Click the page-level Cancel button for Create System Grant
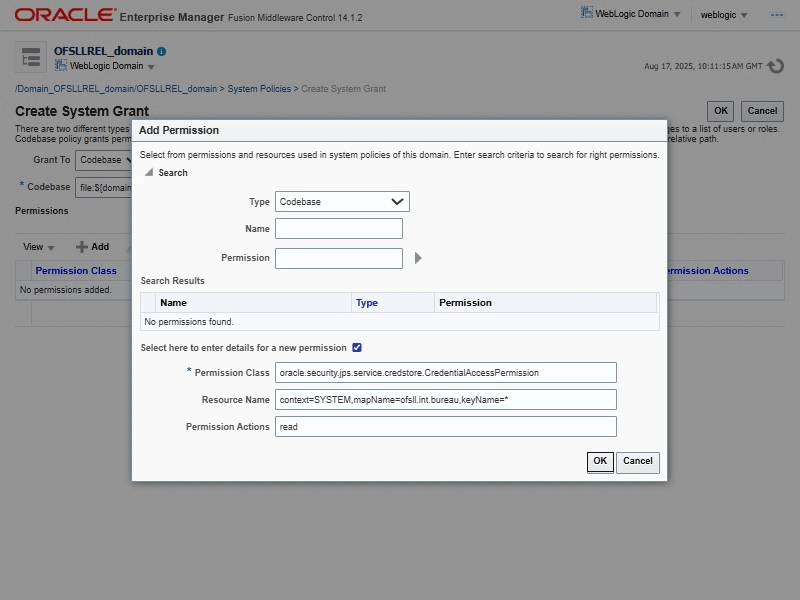This screenshot has width=800, height=600. coord(762,111)
